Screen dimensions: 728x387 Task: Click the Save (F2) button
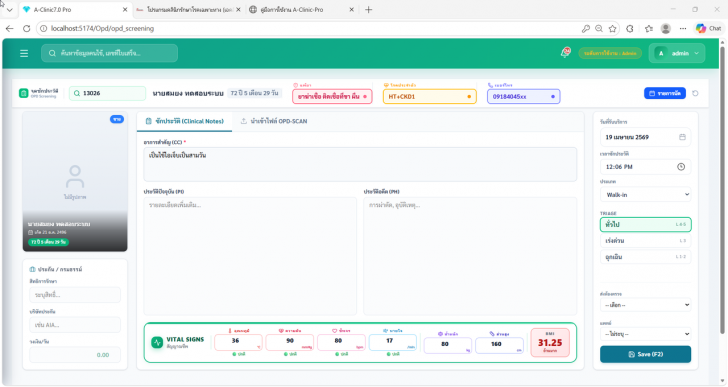(x=645, y=354)
